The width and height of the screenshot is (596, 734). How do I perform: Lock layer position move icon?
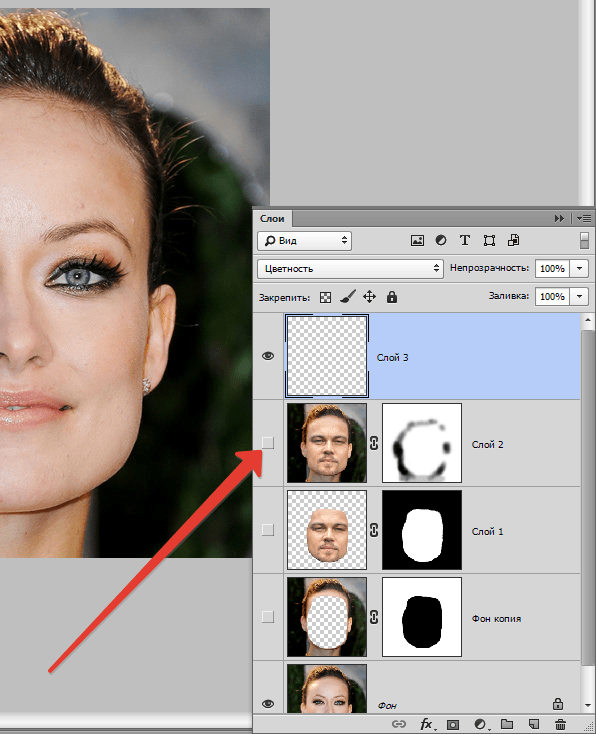[369, 297]
